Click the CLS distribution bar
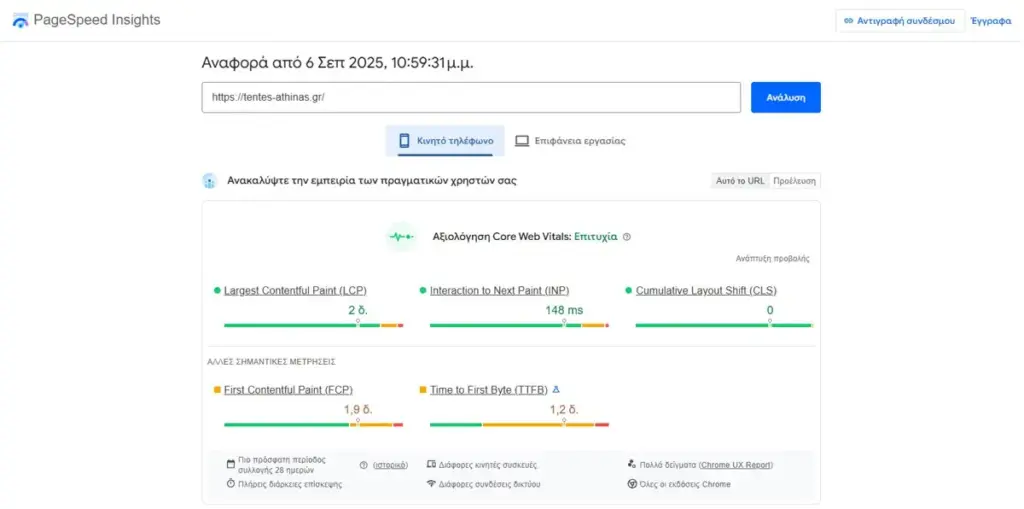This screenshot has width=1024, height=509. (x=724, y=325)
